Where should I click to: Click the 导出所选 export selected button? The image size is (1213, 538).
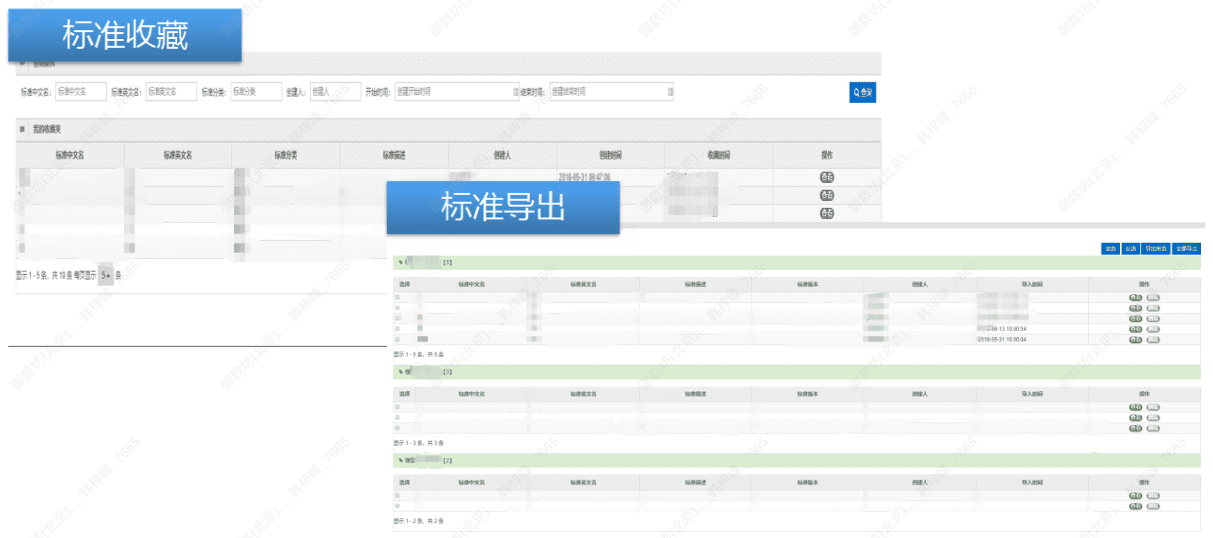pos(1155,248)
